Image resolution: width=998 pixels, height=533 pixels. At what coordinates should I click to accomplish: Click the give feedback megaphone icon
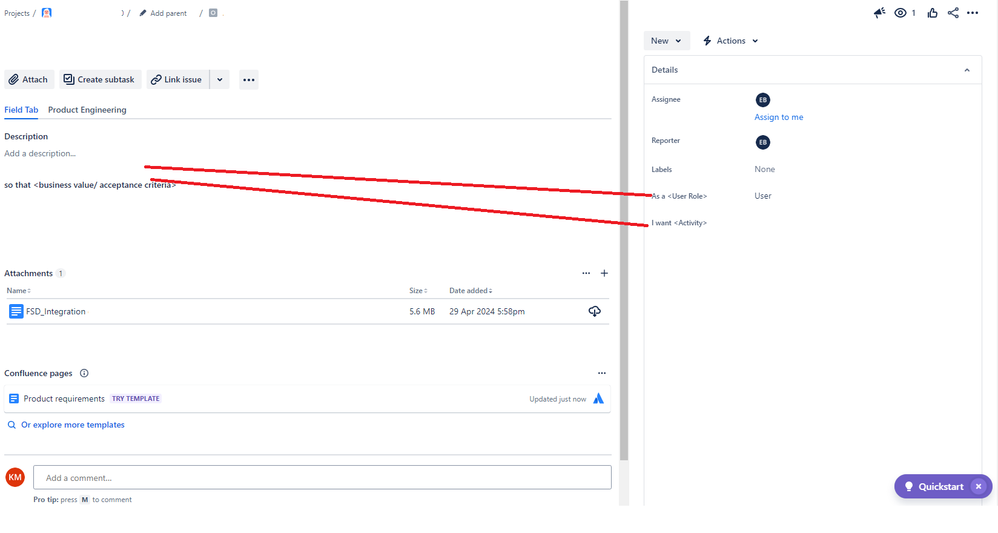(x=880, y=13)
